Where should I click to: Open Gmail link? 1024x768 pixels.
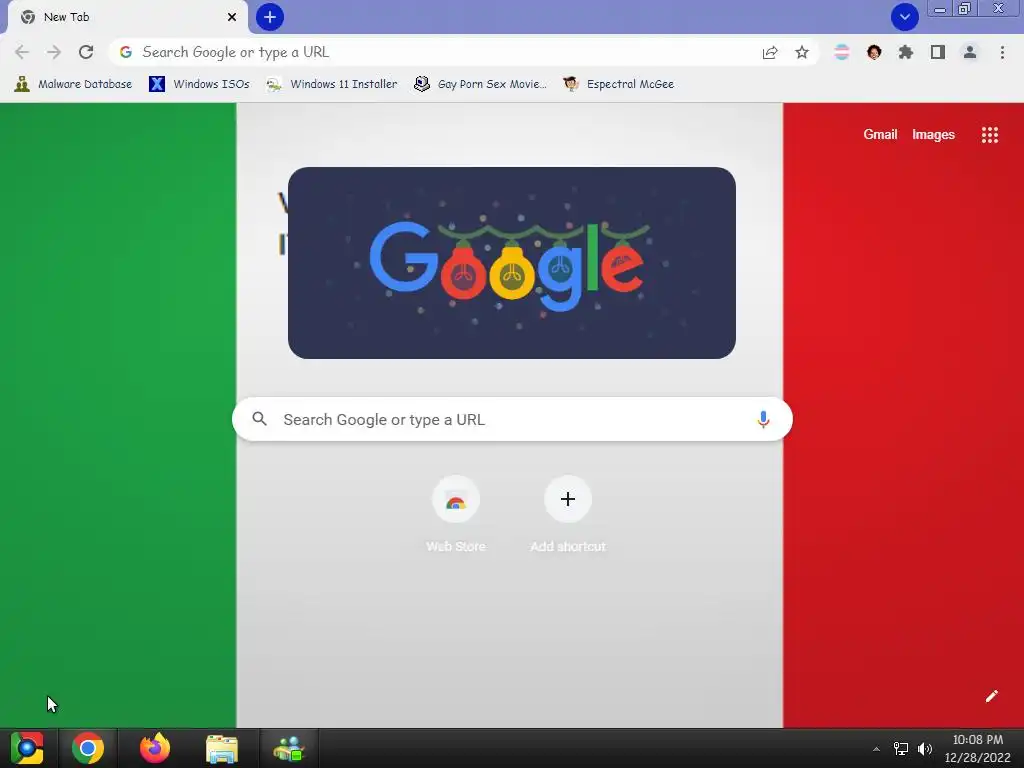[x=880, y=135]
